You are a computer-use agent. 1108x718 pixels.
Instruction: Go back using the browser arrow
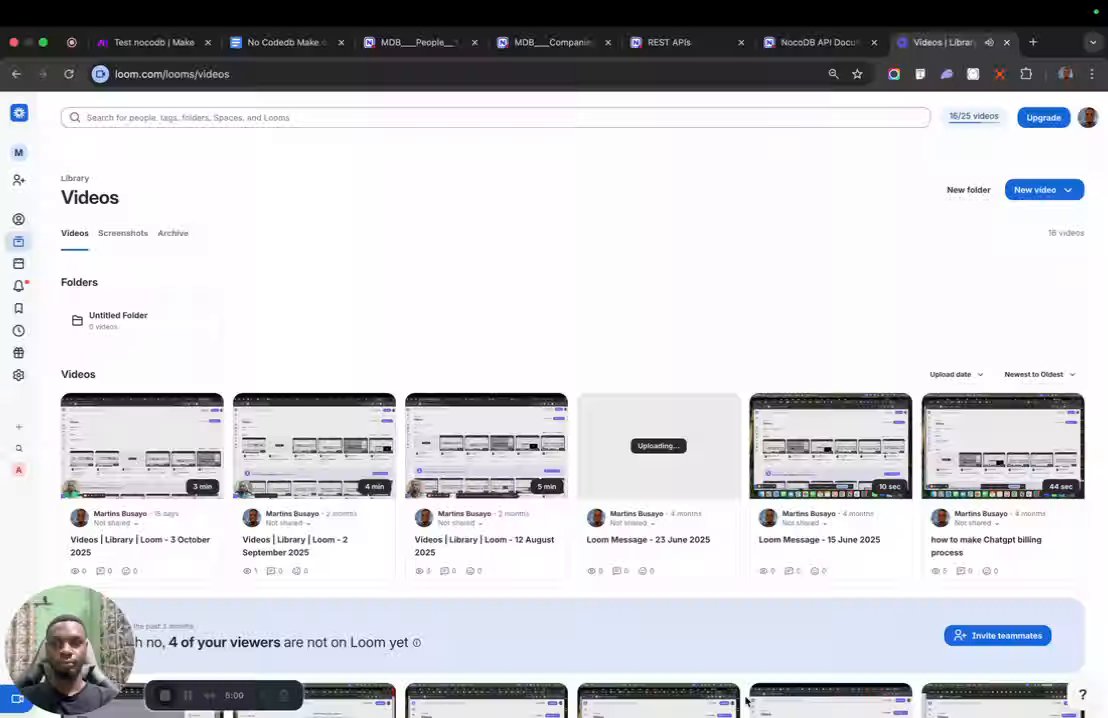(16, 74)
